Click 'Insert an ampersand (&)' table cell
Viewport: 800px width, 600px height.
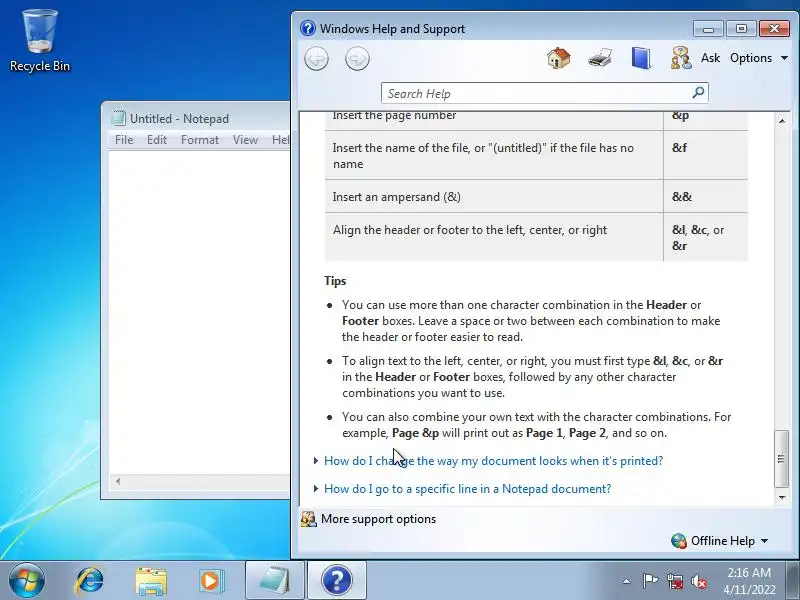[x=494, y=197]
